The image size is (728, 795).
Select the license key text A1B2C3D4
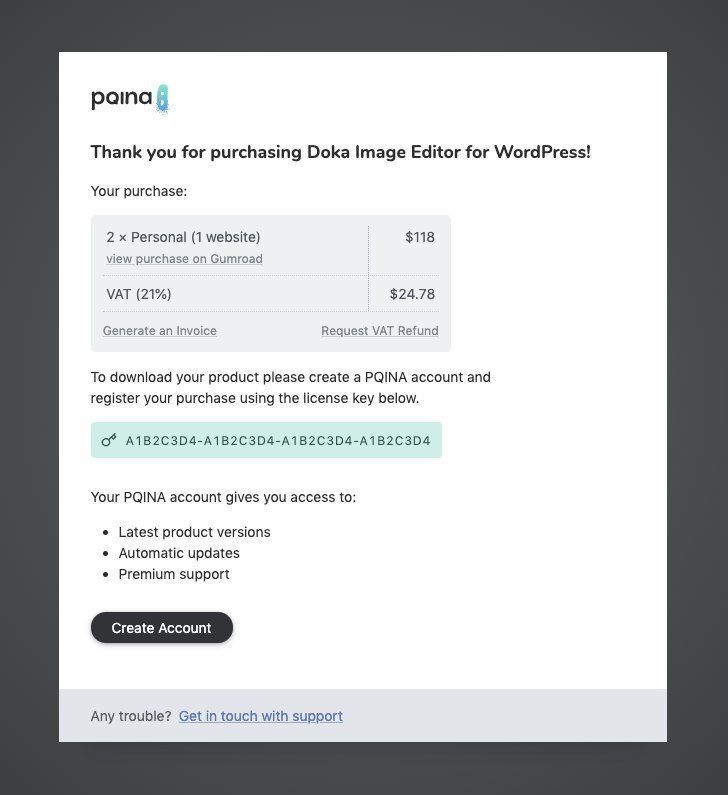tap(278, 440)
